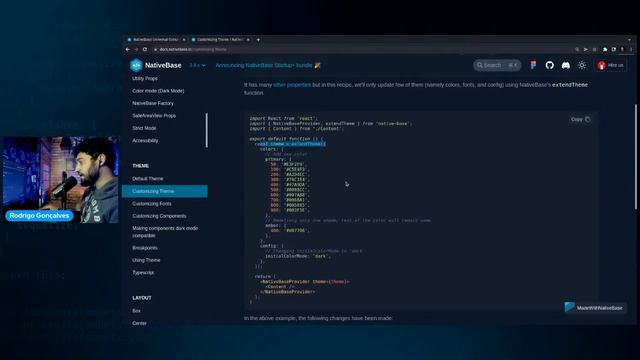
Task: Open Color mode (Dark Mode) page
Action: 158,91
